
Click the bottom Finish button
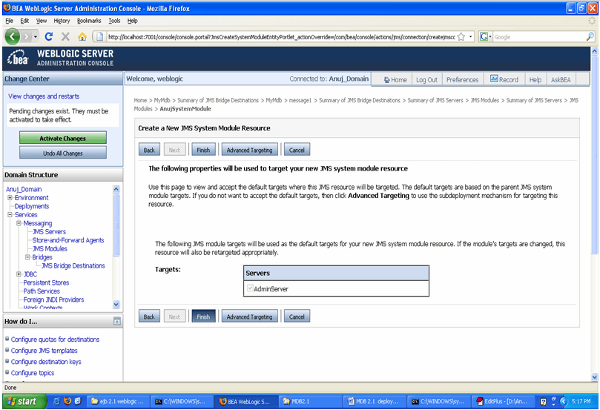tap(203, 317)
